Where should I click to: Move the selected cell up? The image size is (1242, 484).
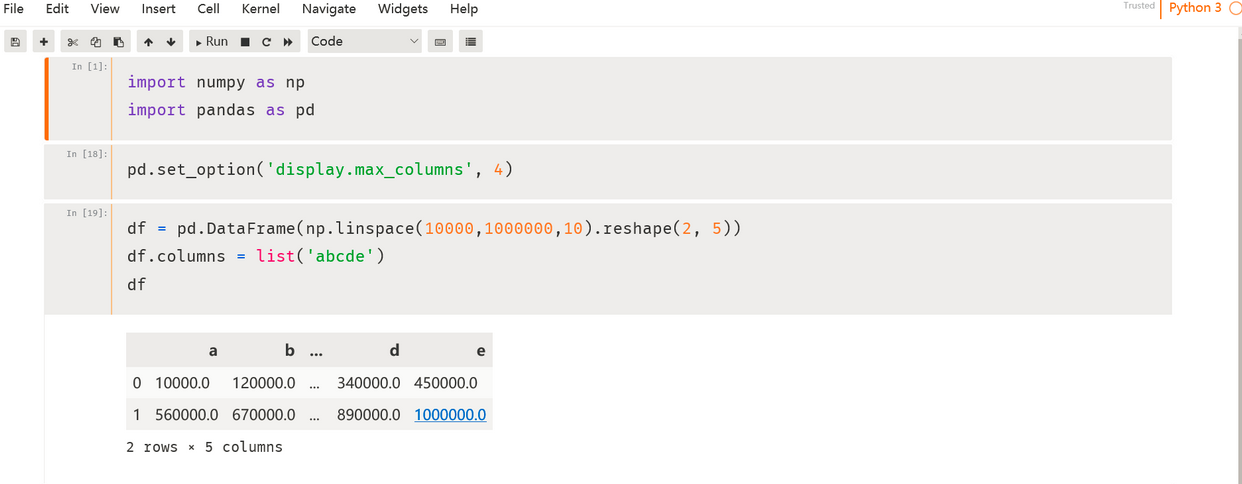(148, 42)
